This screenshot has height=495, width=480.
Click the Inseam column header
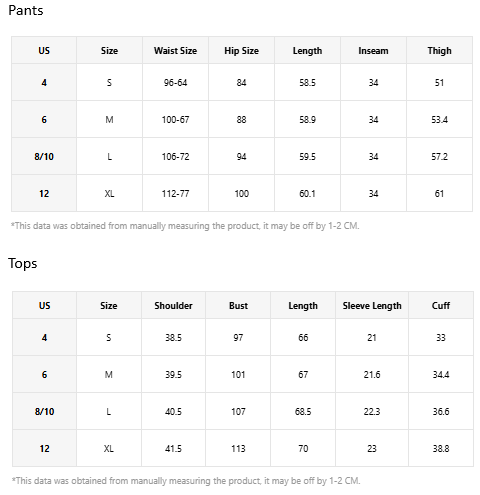(373, 51)
